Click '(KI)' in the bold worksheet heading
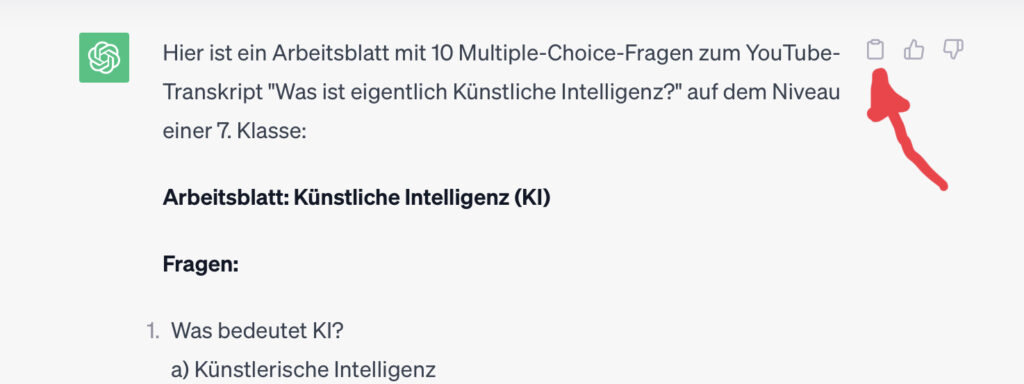Screen dimensions: 1024x384 tap(532, 198)
